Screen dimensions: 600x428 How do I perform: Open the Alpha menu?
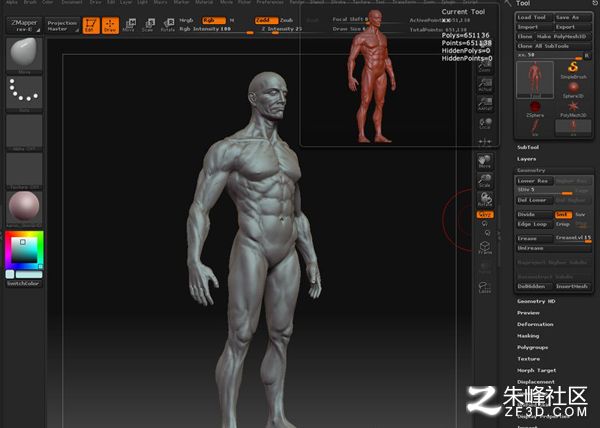coord(12,2)
